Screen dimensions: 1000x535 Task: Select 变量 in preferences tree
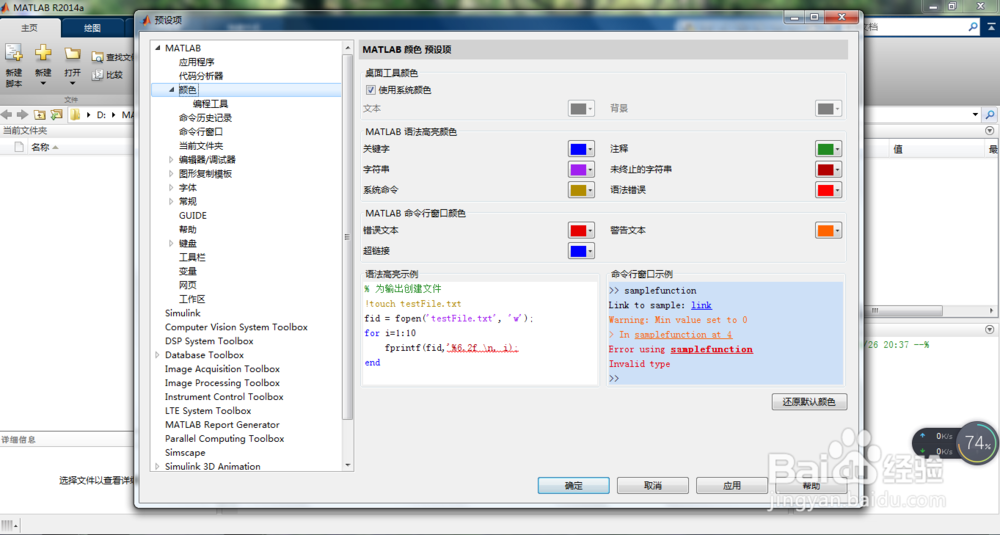pyautogui.click(x=188, y=272)
